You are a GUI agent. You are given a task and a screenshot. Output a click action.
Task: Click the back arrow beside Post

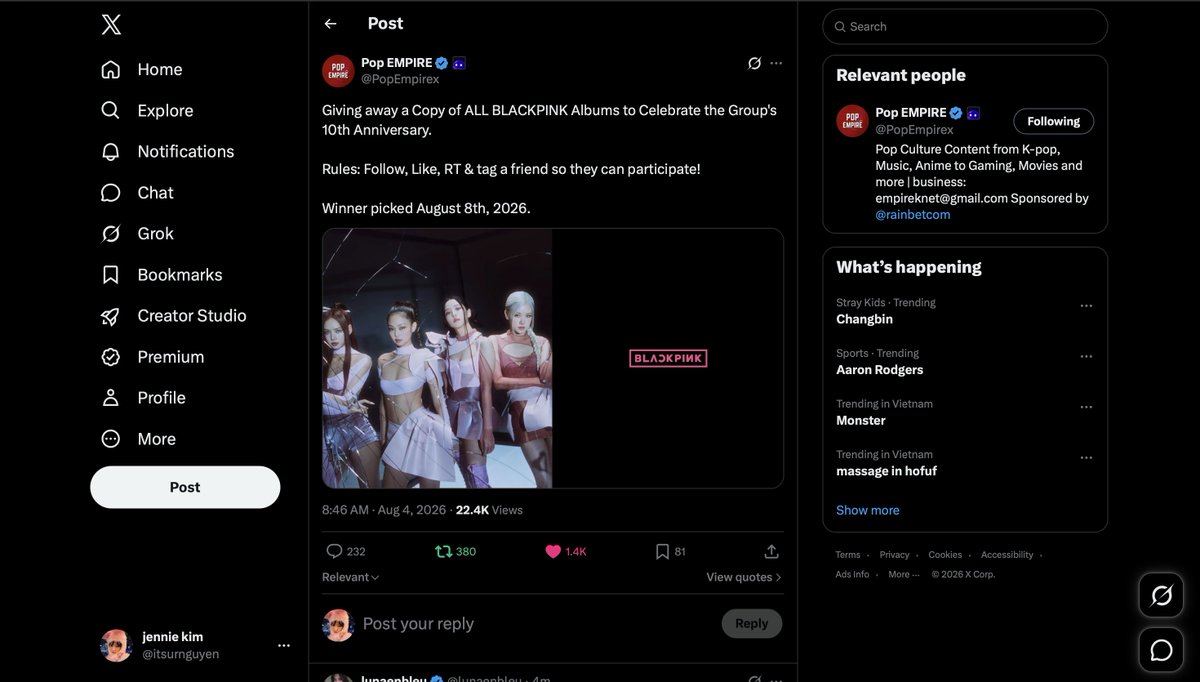(331, 24)
